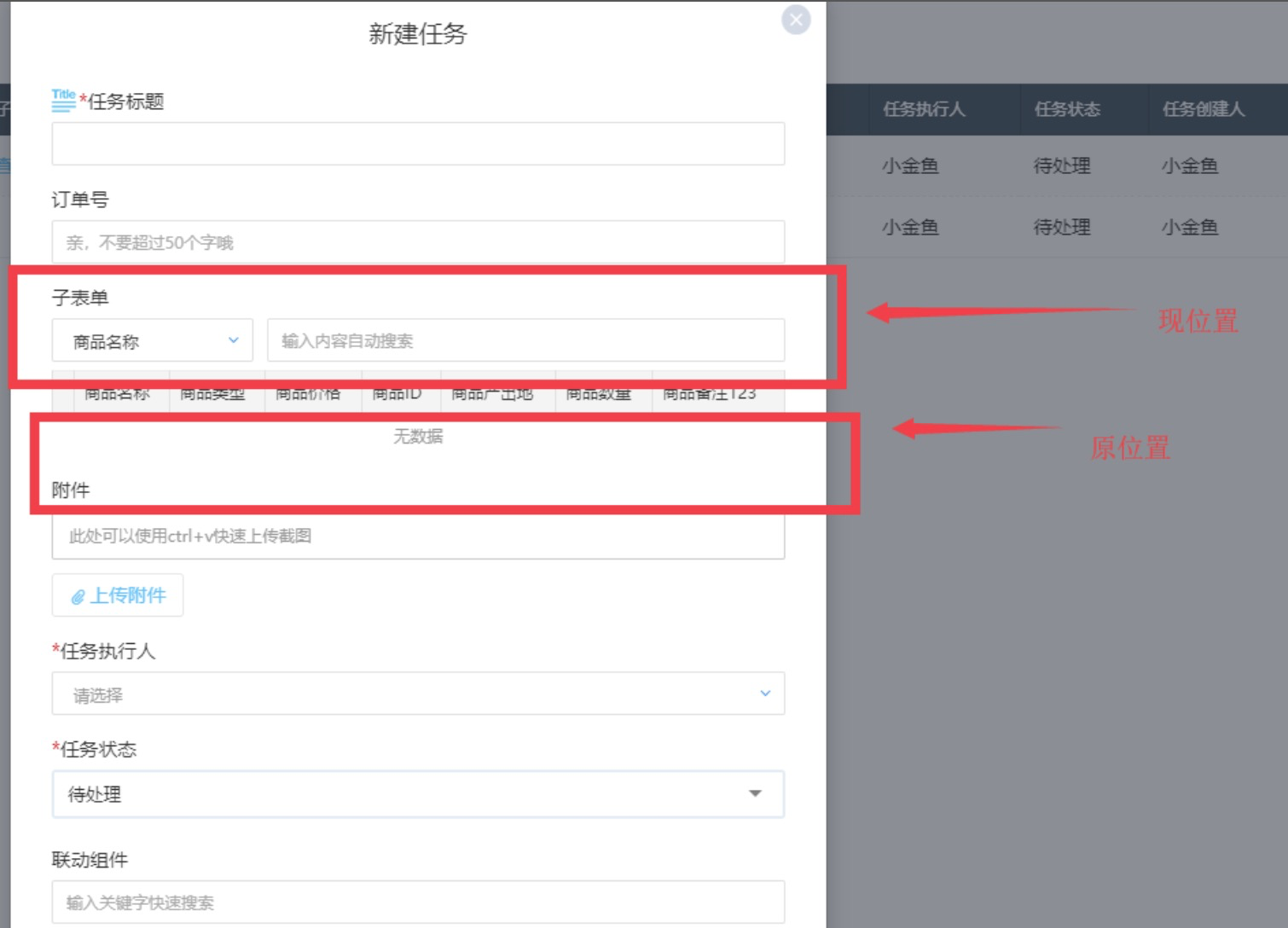Click 待处理 status in first table row

pyautogui.click(x=1062, y=165)
